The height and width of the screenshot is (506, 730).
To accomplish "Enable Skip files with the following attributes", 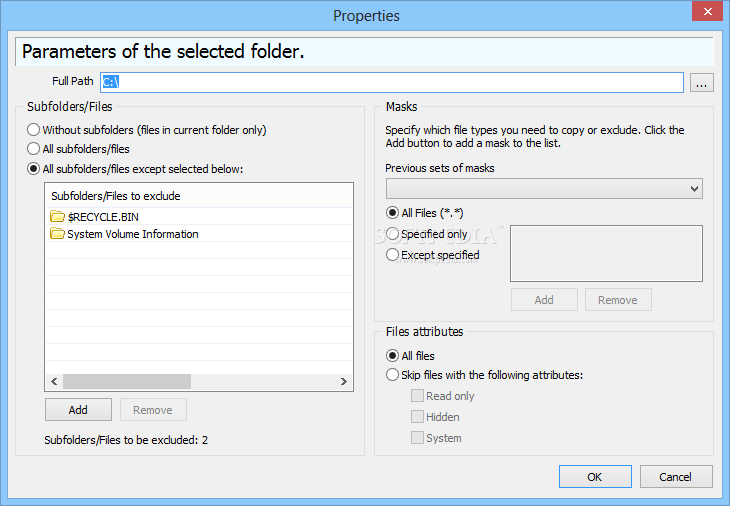I will pyautogui.click(x=392, y=375).
